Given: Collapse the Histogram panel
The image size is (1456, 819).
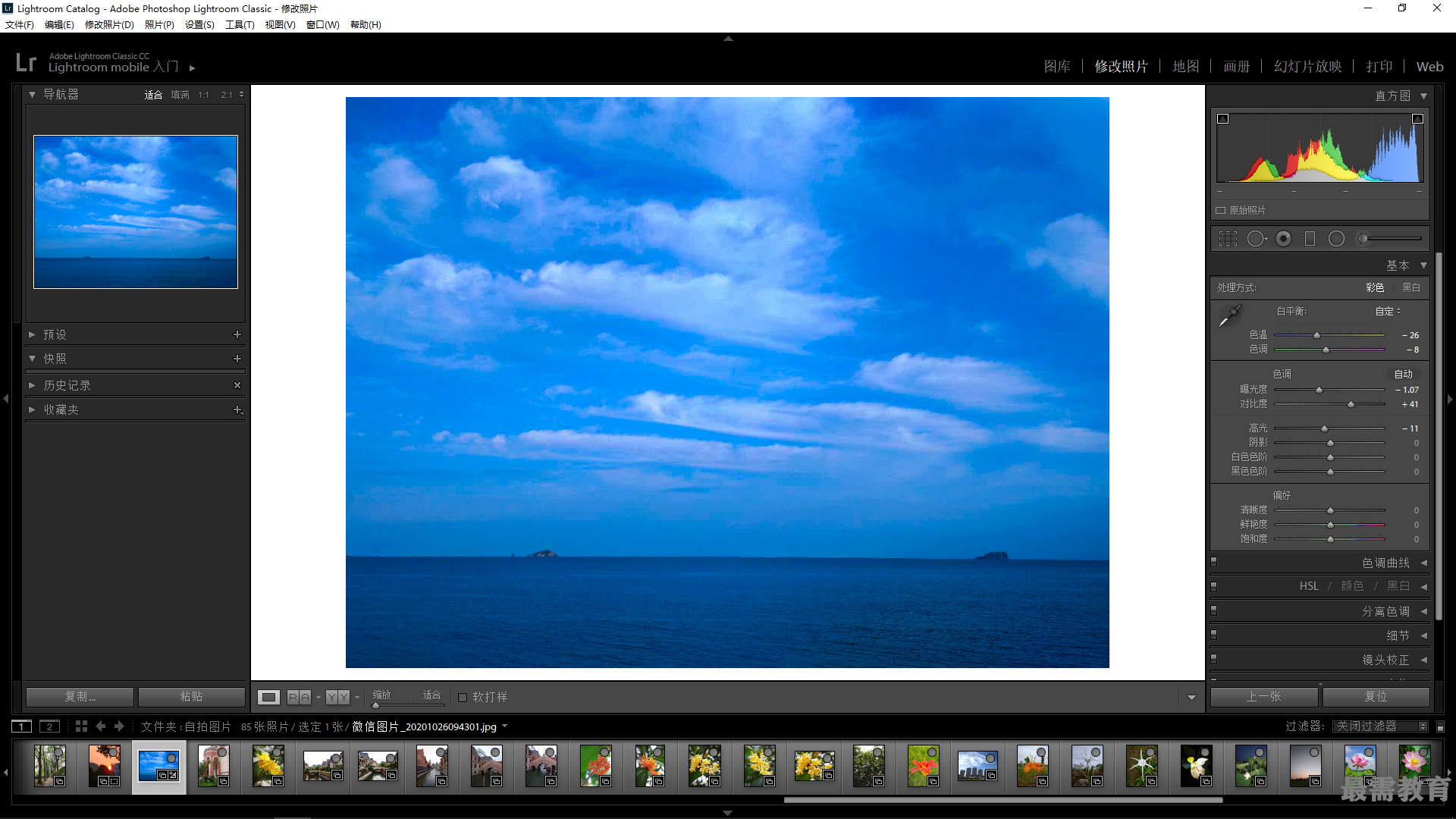Looking at the screenshot, I should (x=1423, y=96).
